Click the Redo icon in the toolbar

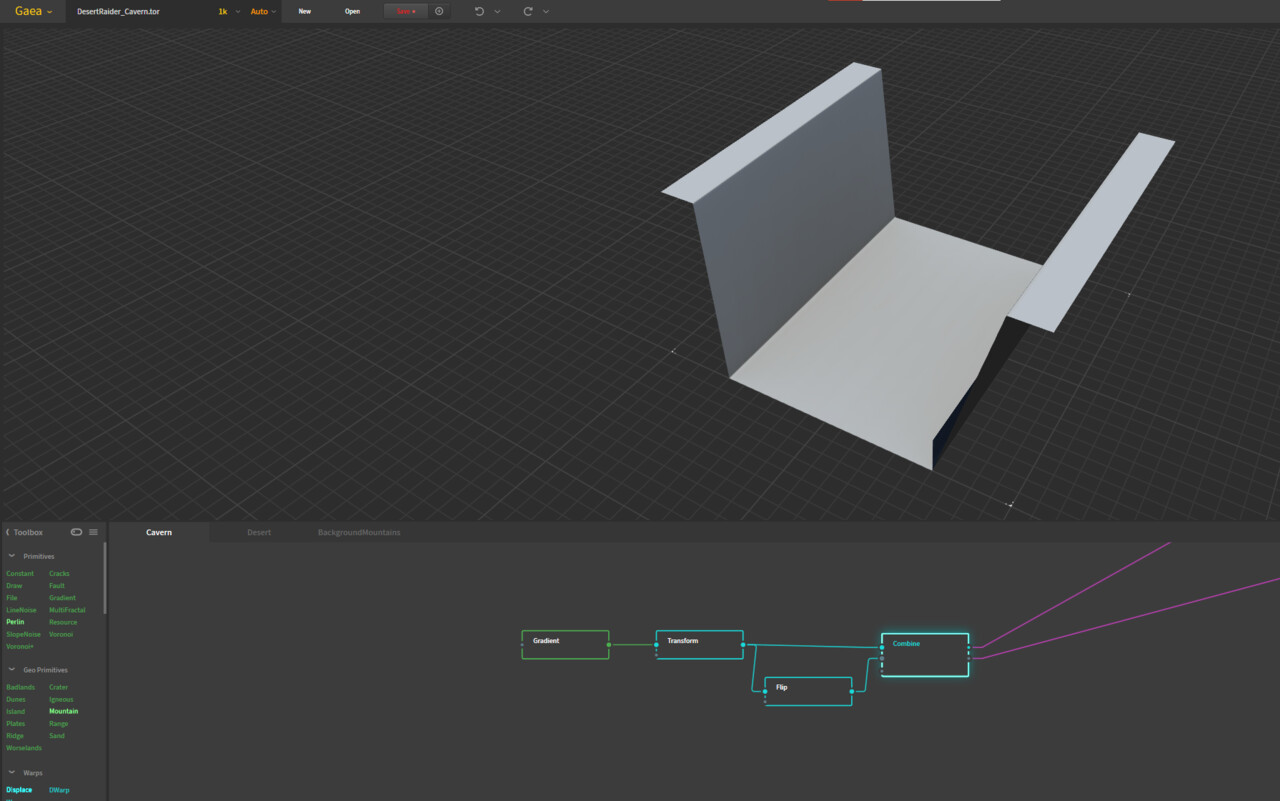coord(528,11)
